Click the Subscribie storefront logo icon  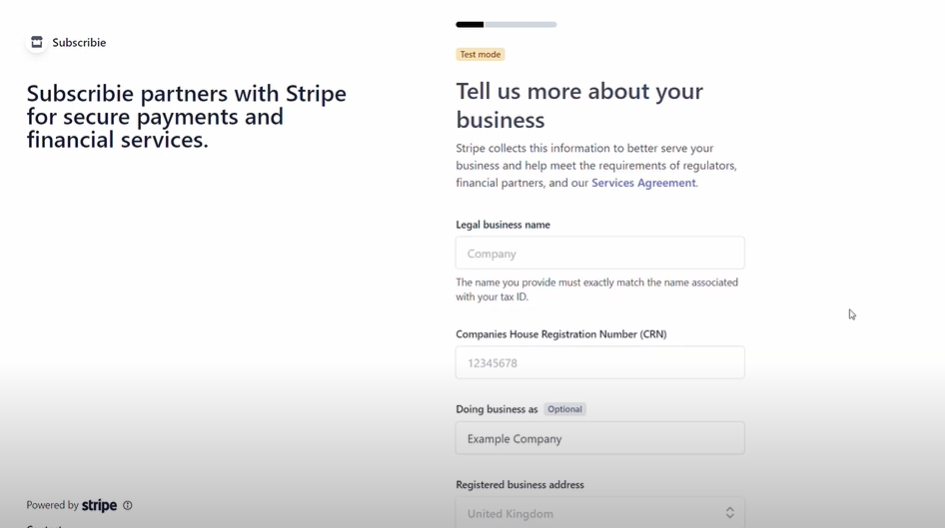[x=37, y=42]
